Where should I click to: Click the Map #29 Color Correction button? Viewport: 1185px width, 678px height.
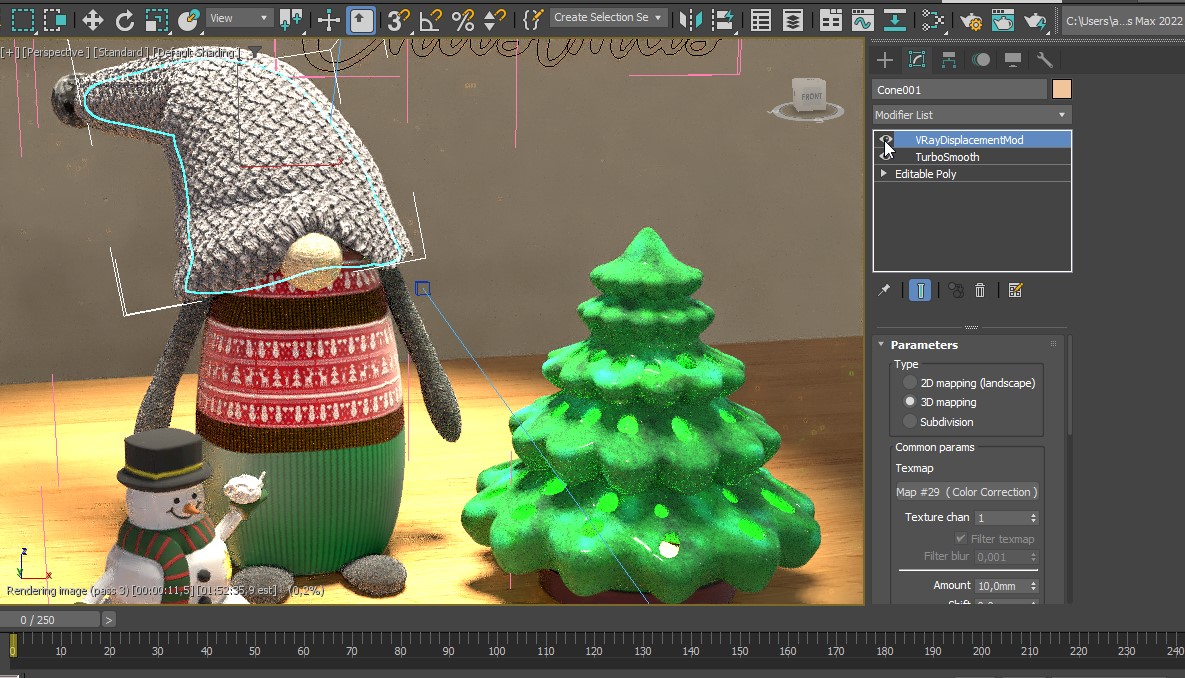pyautogui.click(x=966, y=492)
